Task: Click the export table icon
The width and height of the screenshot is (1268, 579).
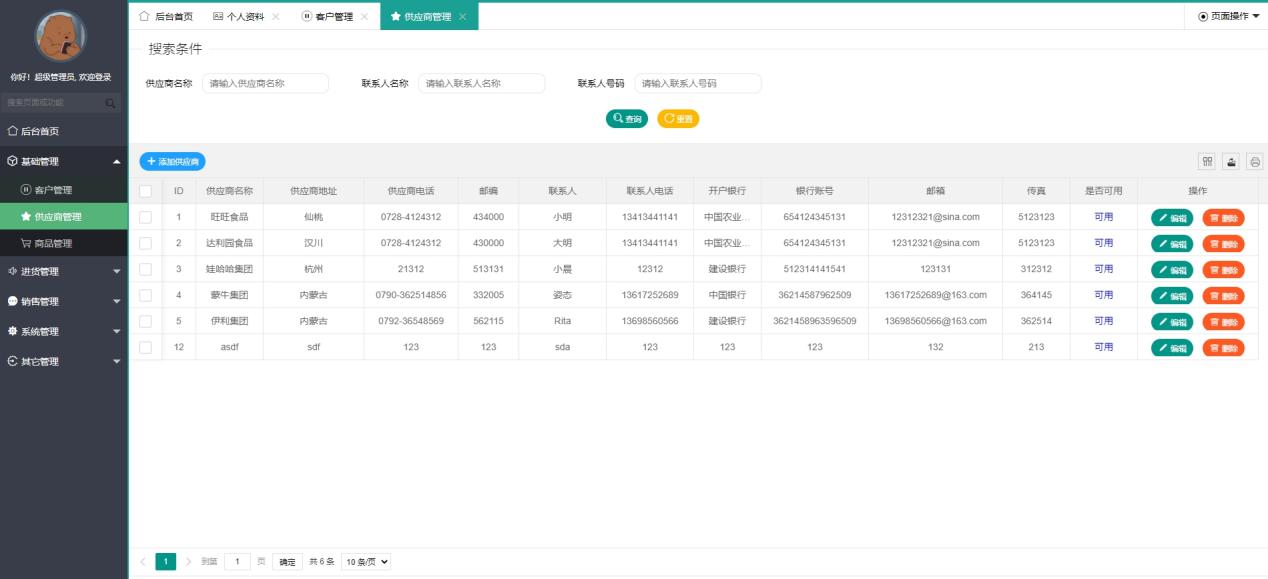Action: [x=1231, y=161]
